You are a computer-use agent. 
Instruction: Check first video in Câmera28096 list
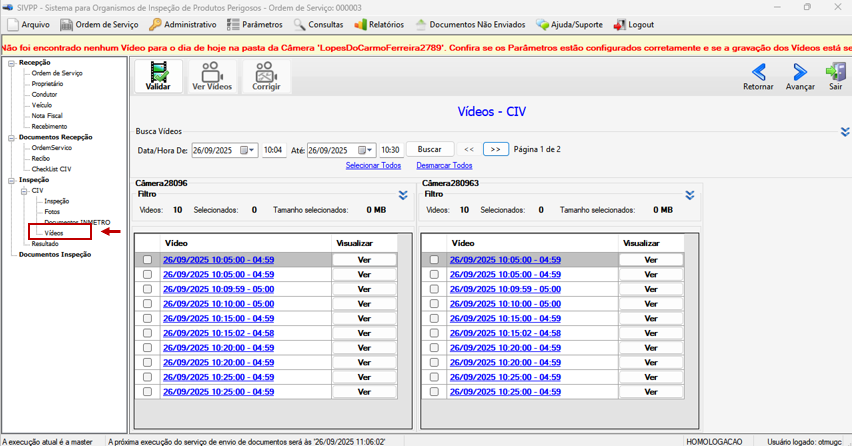pyautogui.click(x=147, y=260)
